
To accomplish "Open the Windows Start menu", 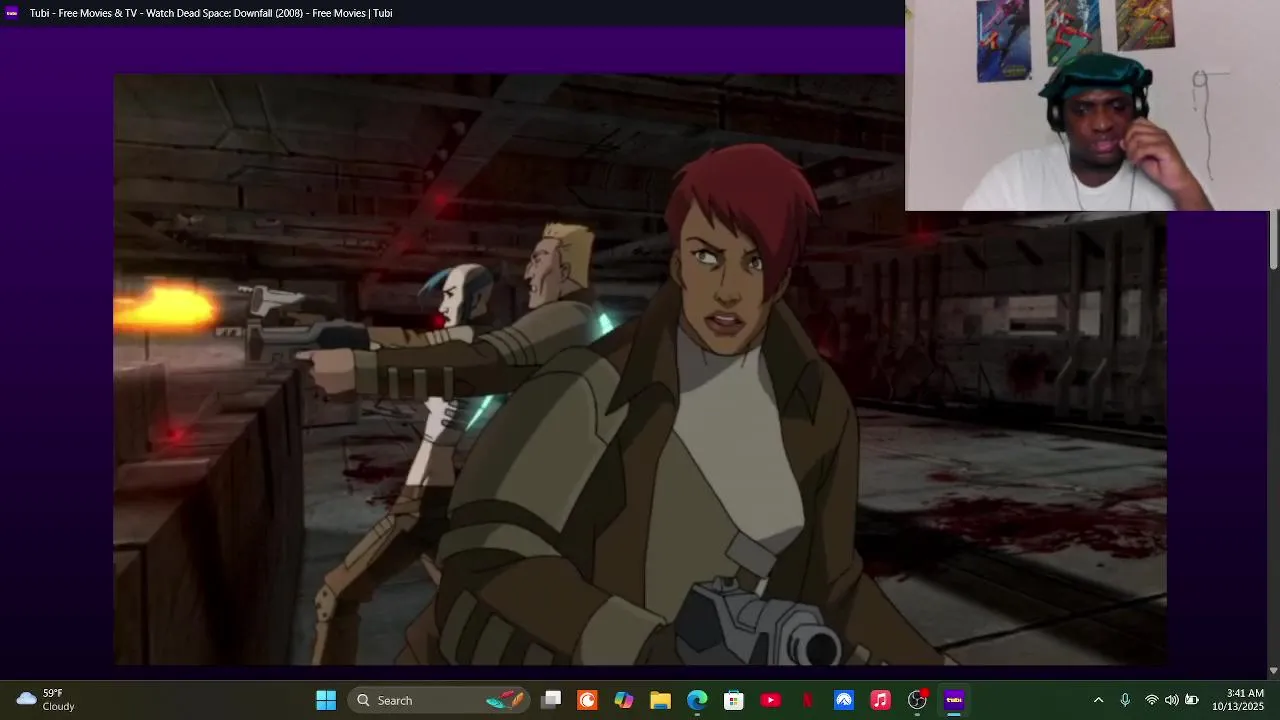I will (326, 700).
